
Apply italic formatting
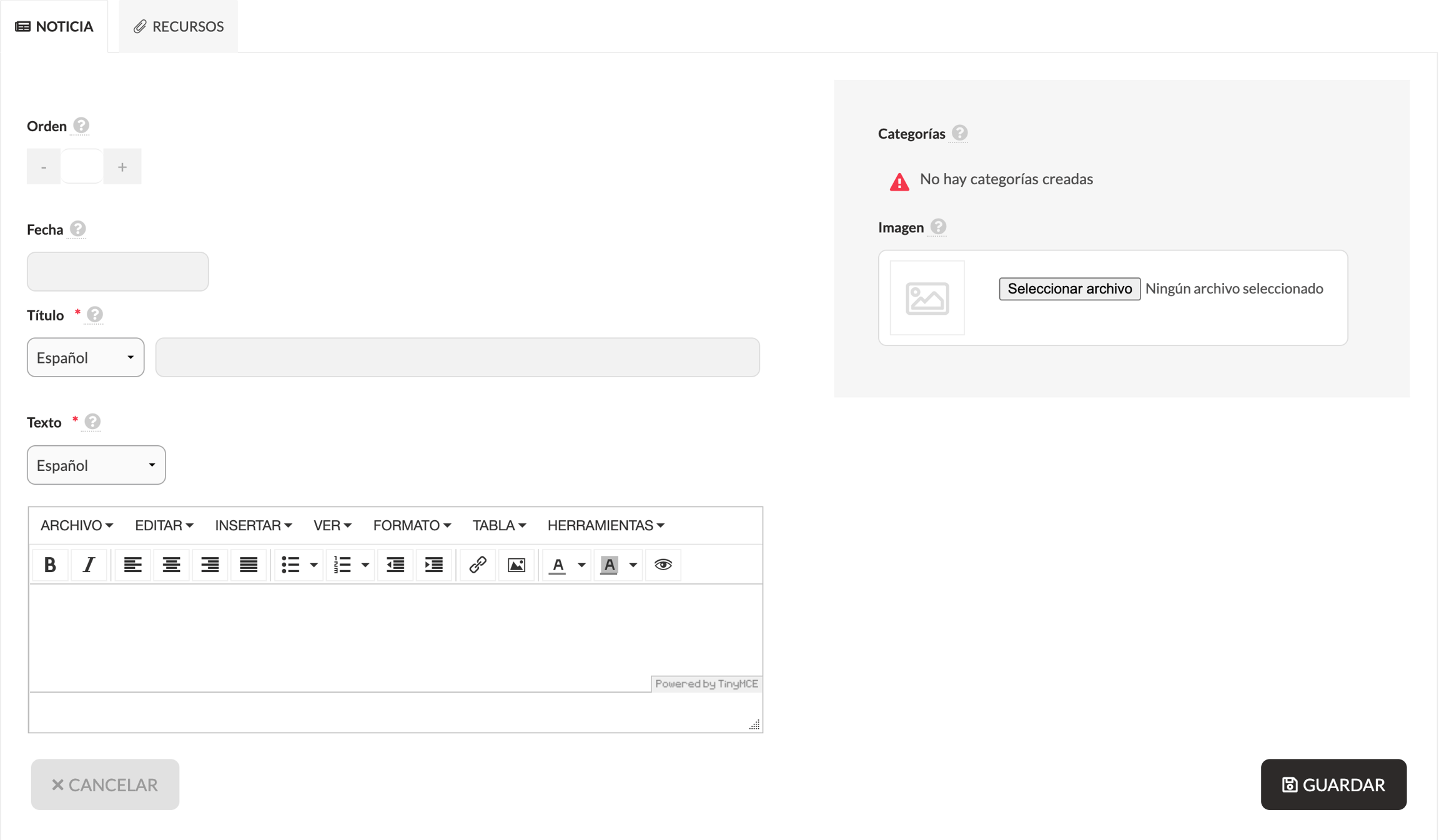click(89, 565)
